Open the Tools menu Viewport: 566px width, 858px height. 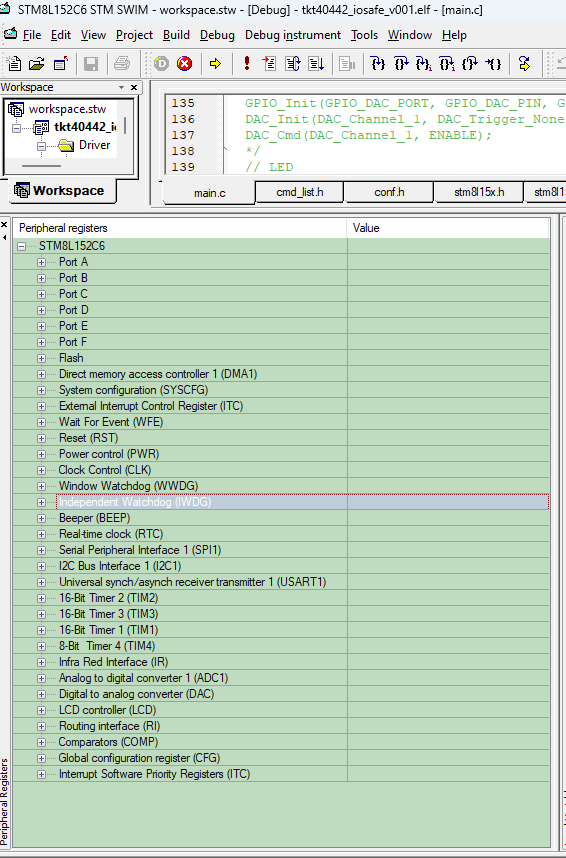pos(365,35)
